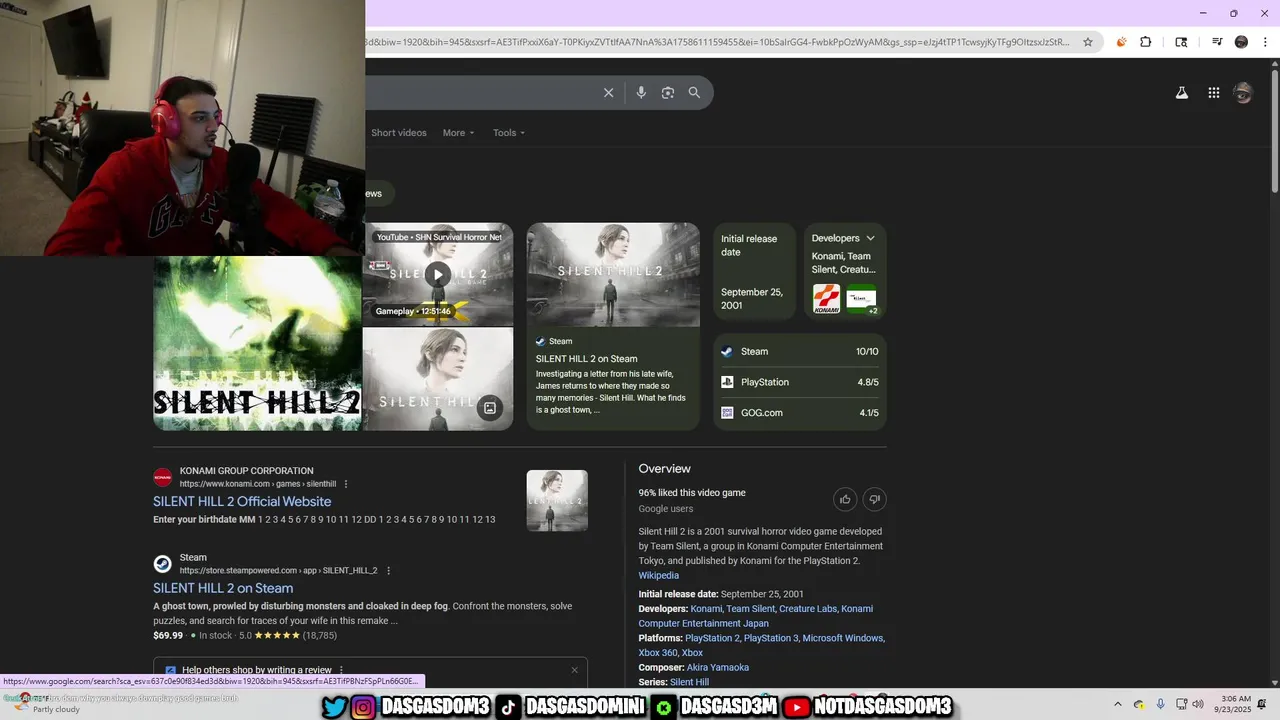The width and height of the screenshot is (1280, 720).
Task: Click the PlayStation 2 platform link
Action: coord(712,638)
